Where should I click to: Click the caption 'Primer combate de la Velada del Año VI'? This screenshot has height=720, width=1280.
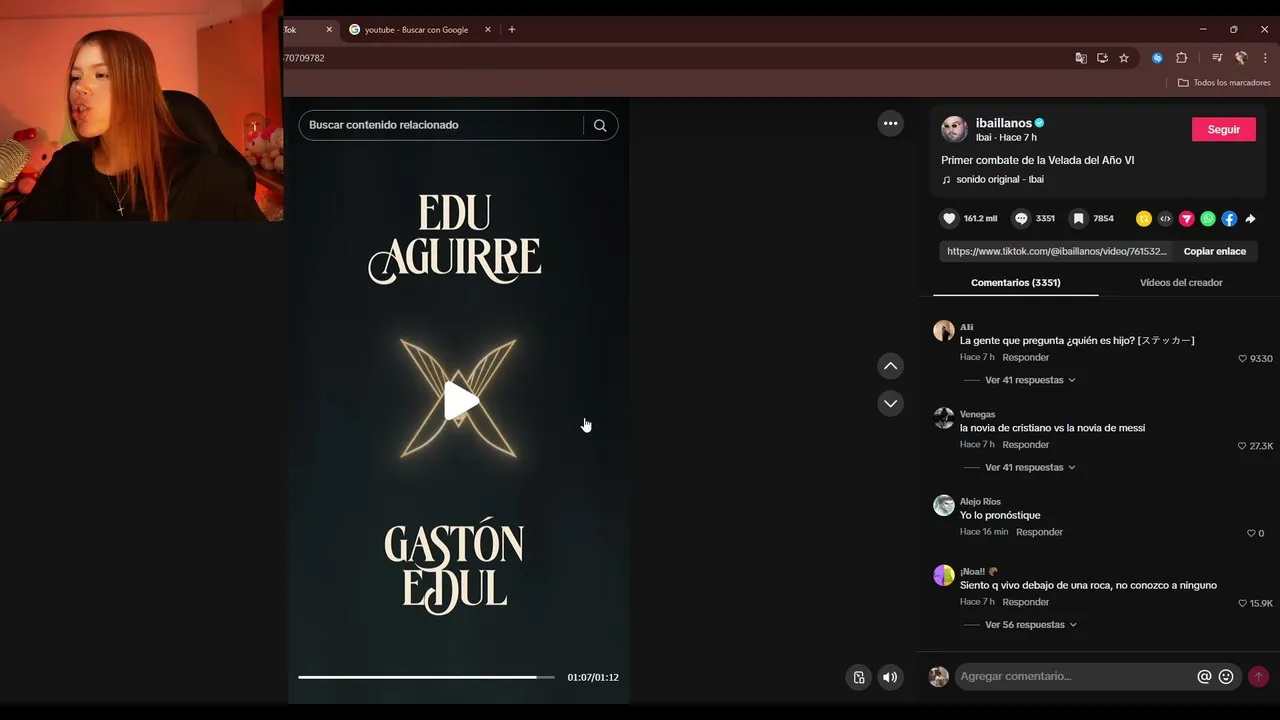tap(1037, 160)
